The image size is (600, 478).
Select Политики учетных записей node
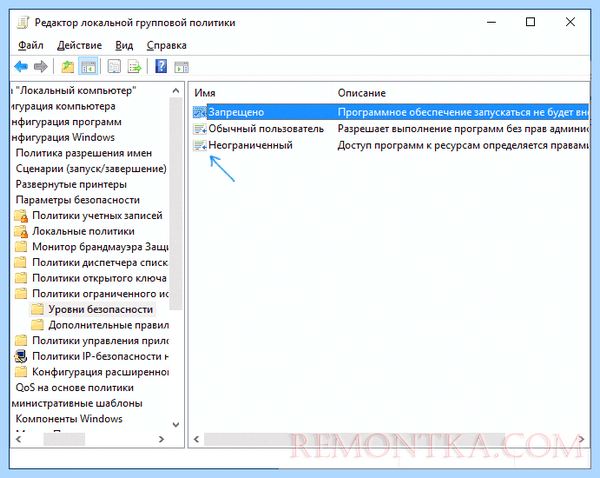point(97,216)
